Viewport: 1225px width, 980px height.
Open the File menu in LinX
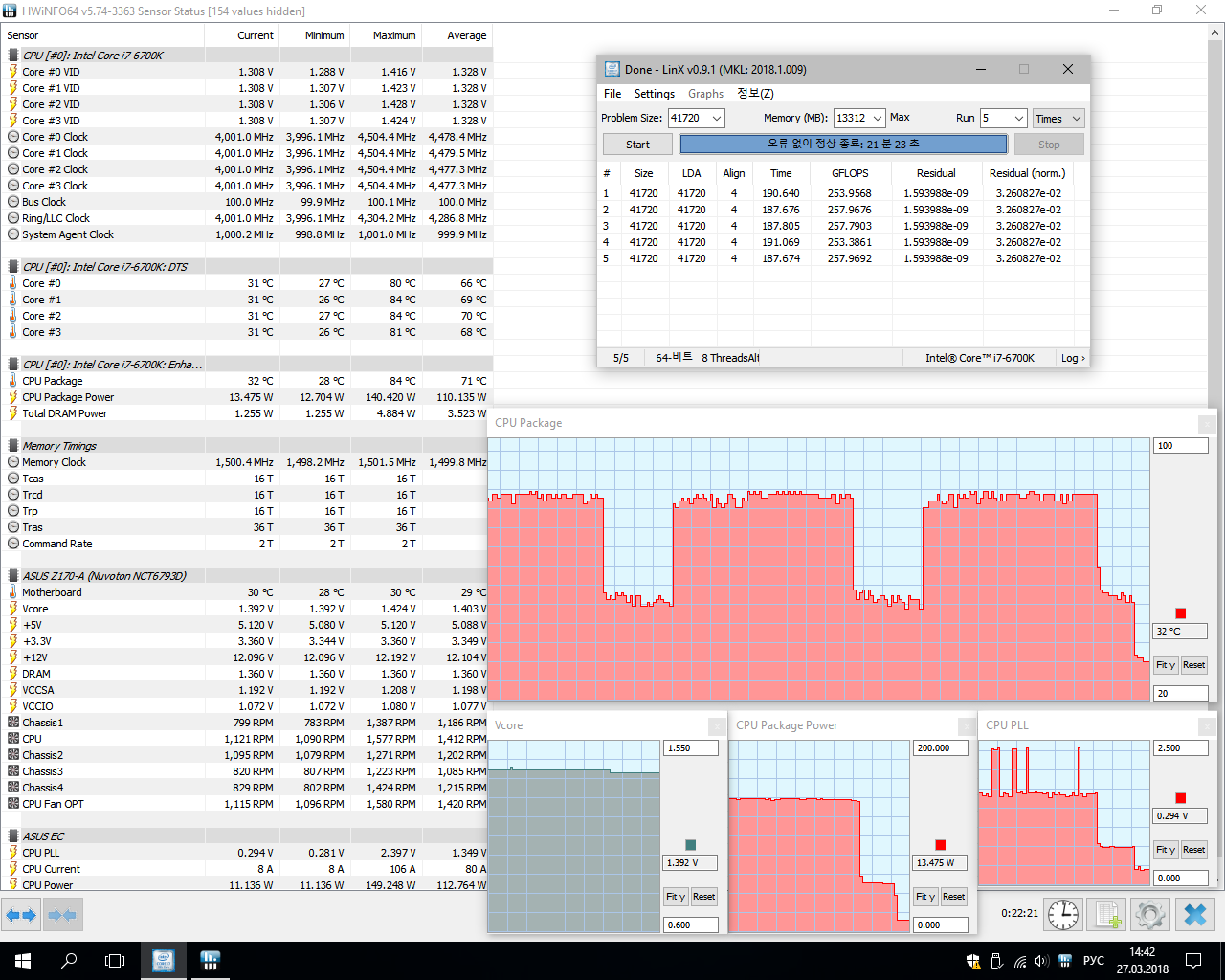[x=612, y=94]
